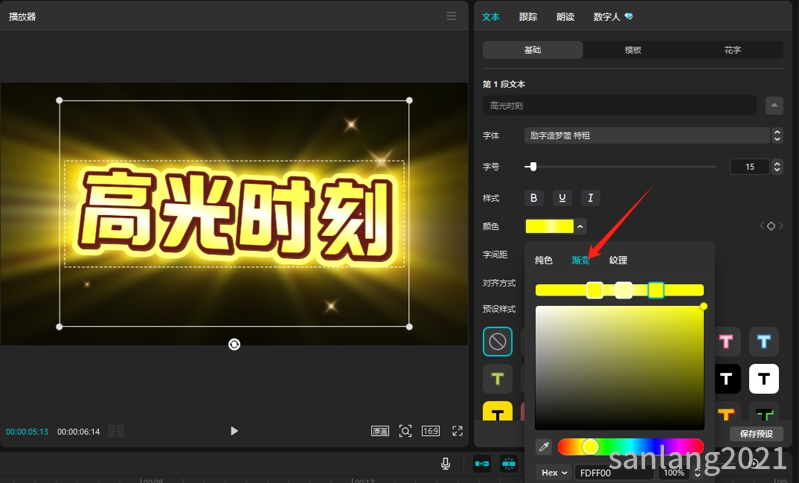Go to next color keyframe arrow
Viewport: 799px width, 483px height.
point(781,226)
